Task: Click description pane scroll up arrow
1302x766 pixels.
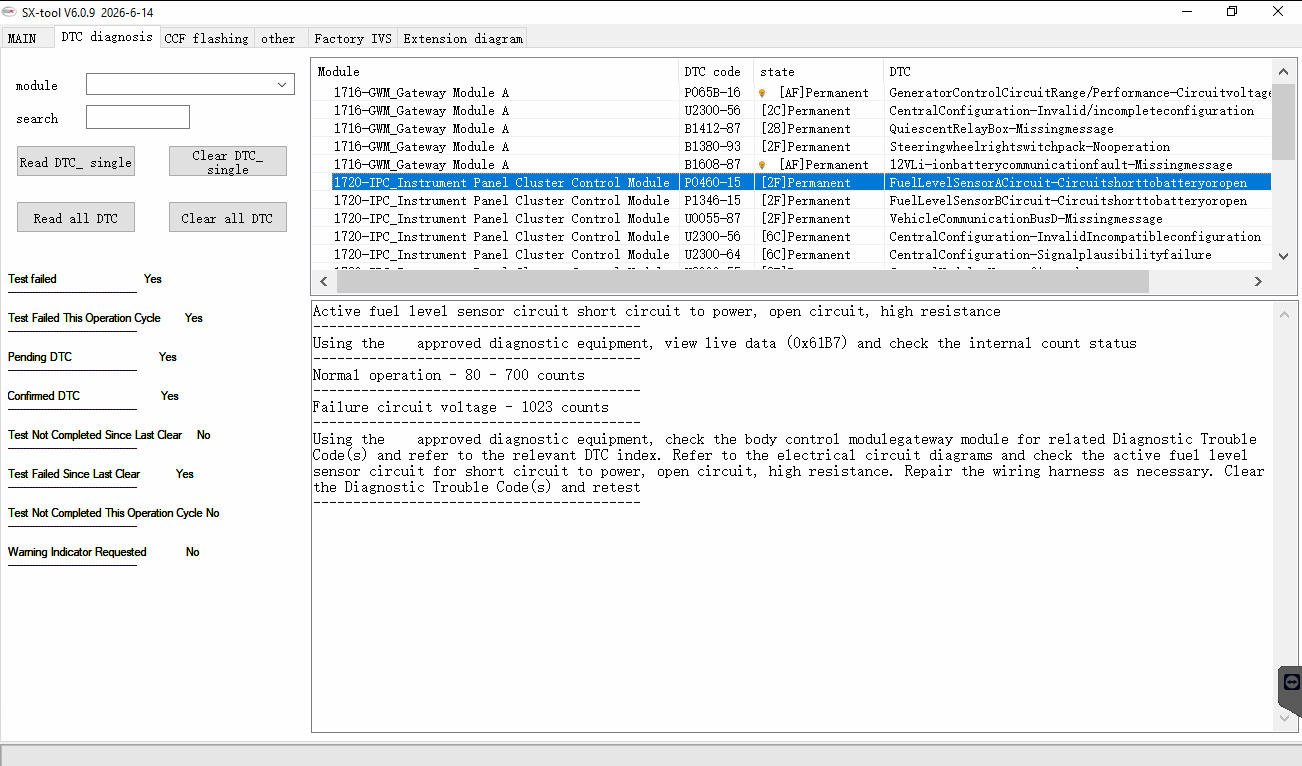Action: (x=1284, y=314)
